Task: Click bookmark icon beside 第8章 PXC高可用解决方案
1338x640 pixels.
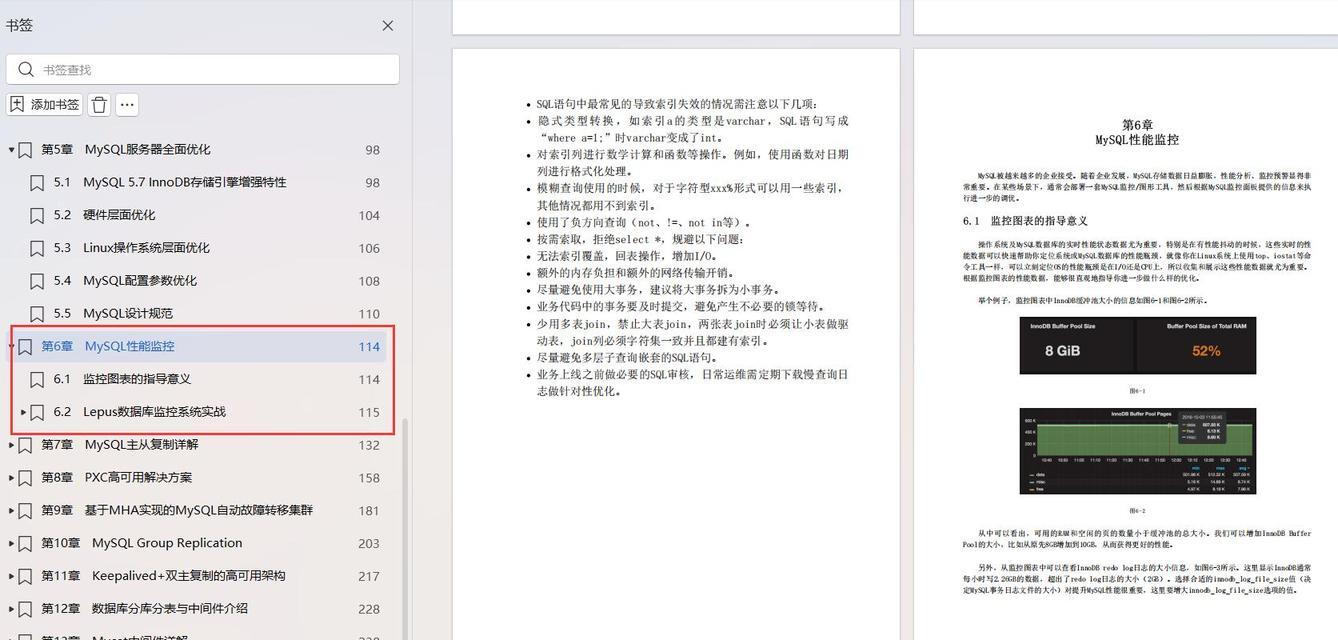Action: click(x=25, y=478)
